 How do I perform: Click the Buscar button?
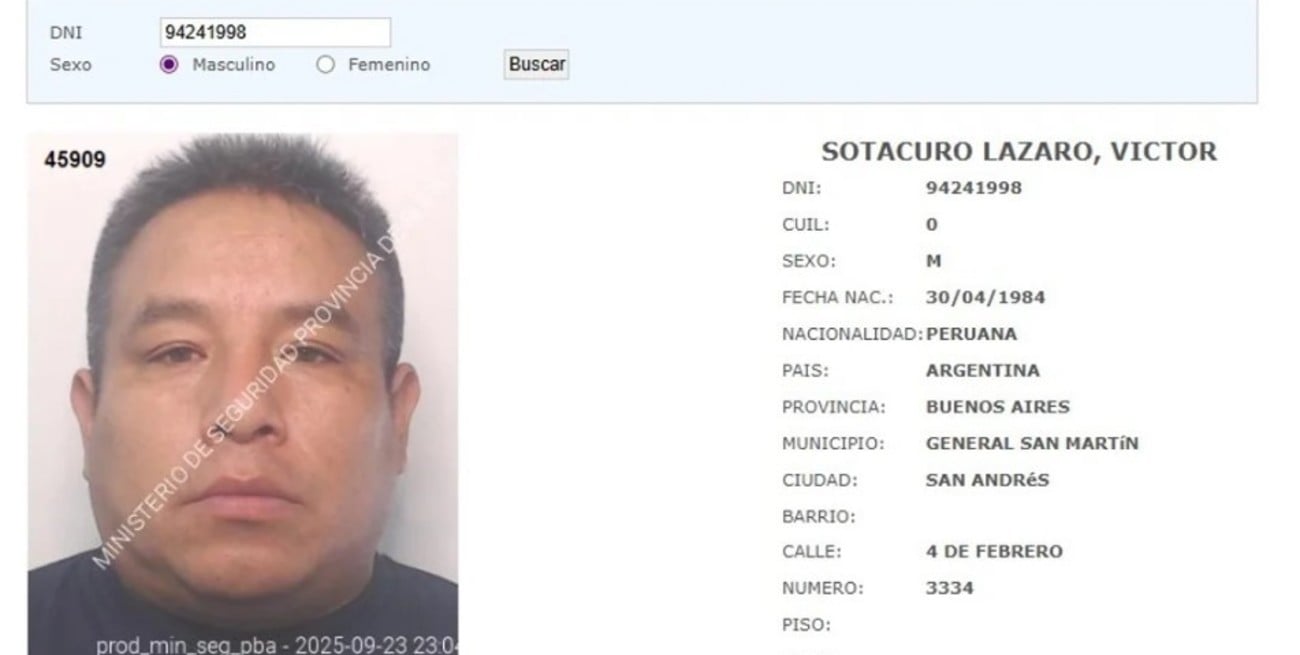coord(537,65)
